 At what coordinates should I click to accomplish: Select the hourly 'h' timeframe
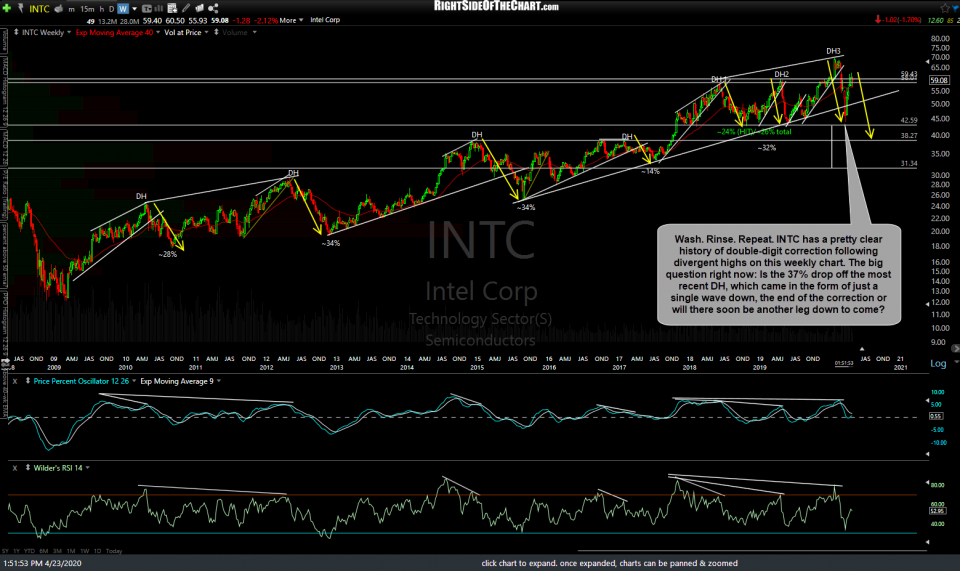tap(102, 9)
